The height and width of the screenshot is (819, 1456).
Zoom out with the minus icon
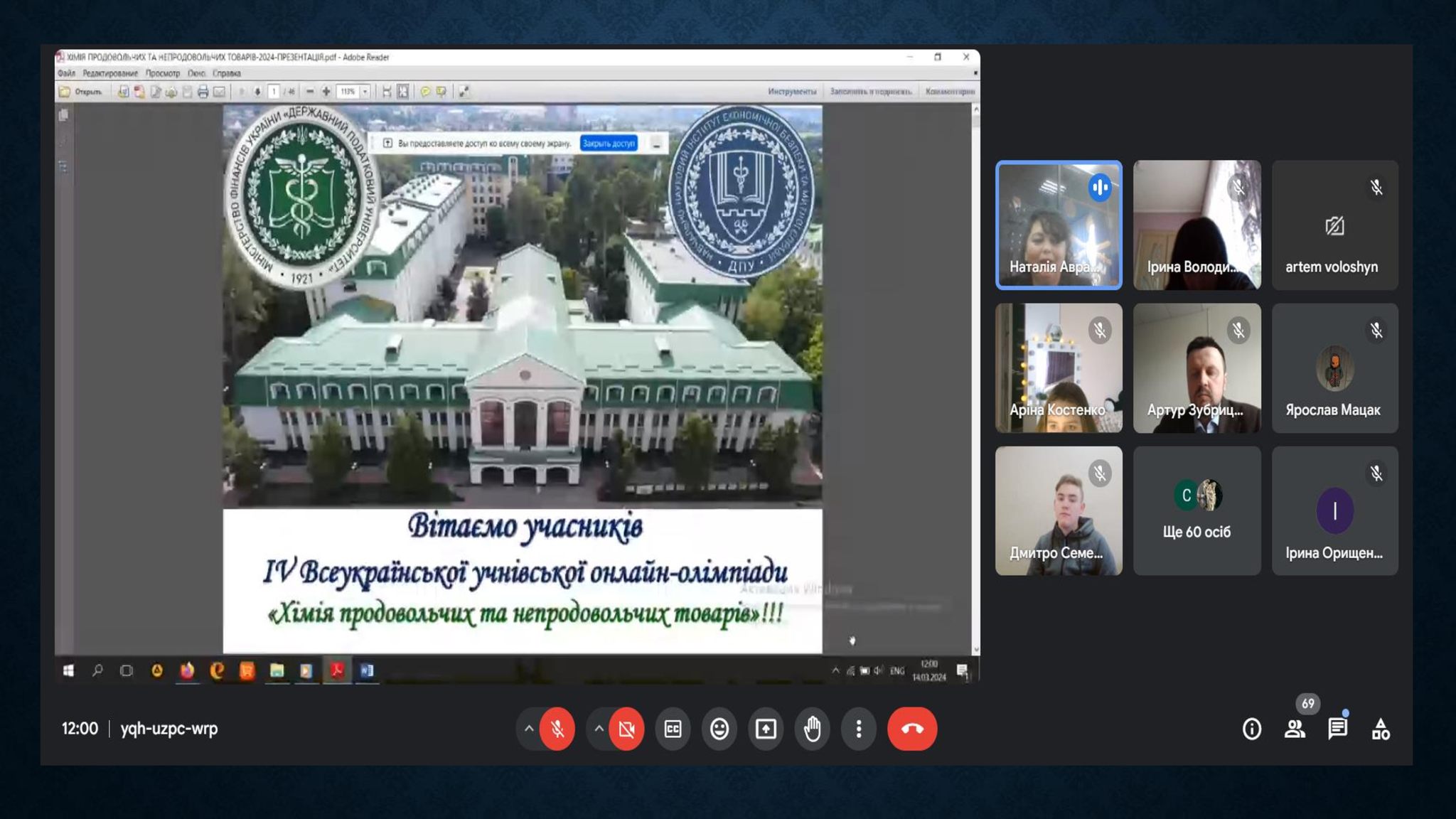pyautogui.click(x=310, y=92)
